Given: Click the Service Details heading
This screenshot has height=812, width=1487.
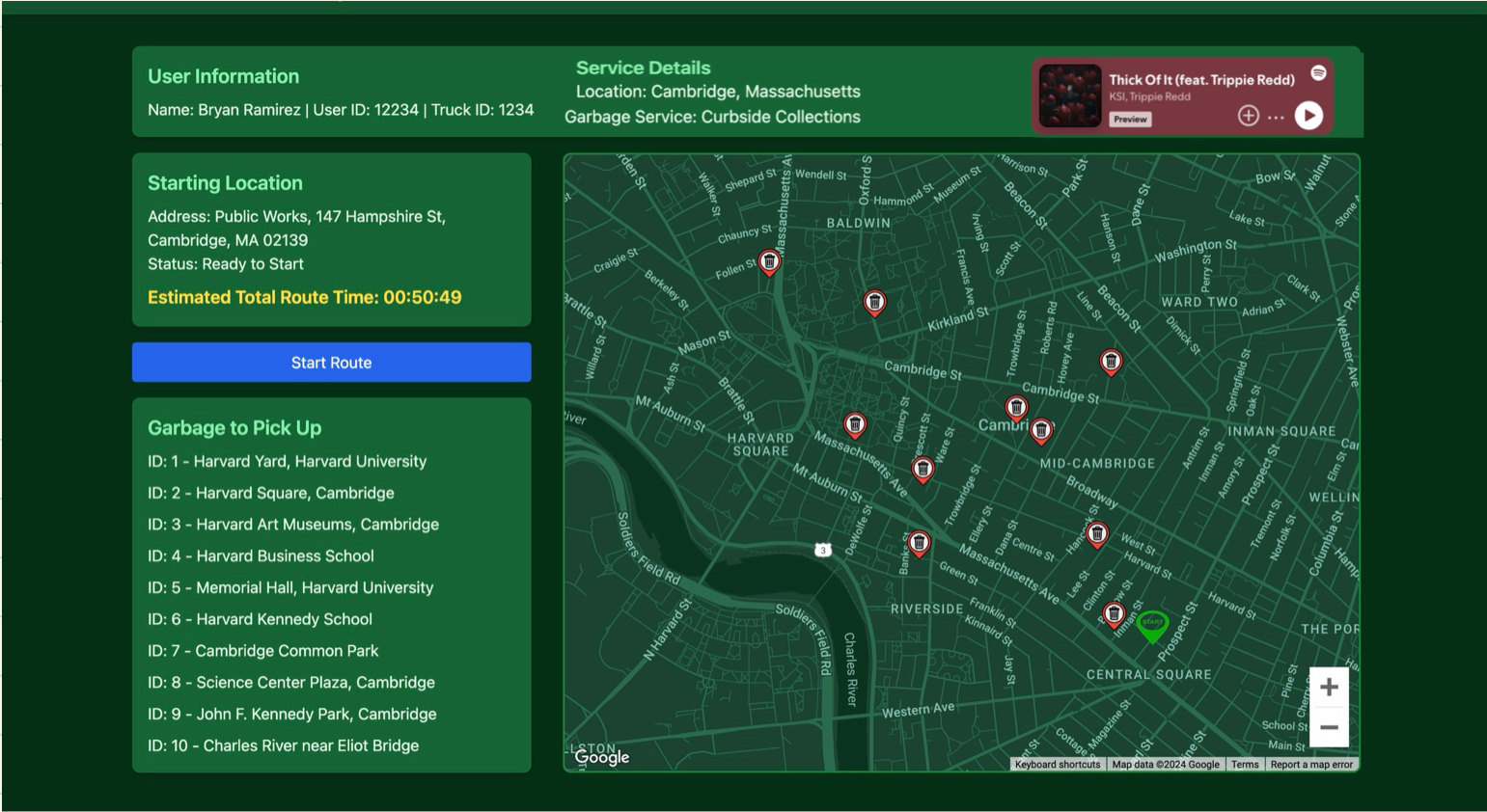Looking at the screenshot, I should [643, 68].
